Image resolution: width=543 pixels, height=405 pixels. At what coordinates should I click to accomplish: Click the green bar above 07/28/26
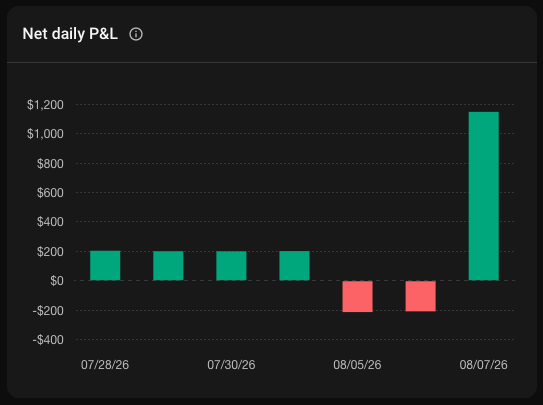tap(105, 266)
